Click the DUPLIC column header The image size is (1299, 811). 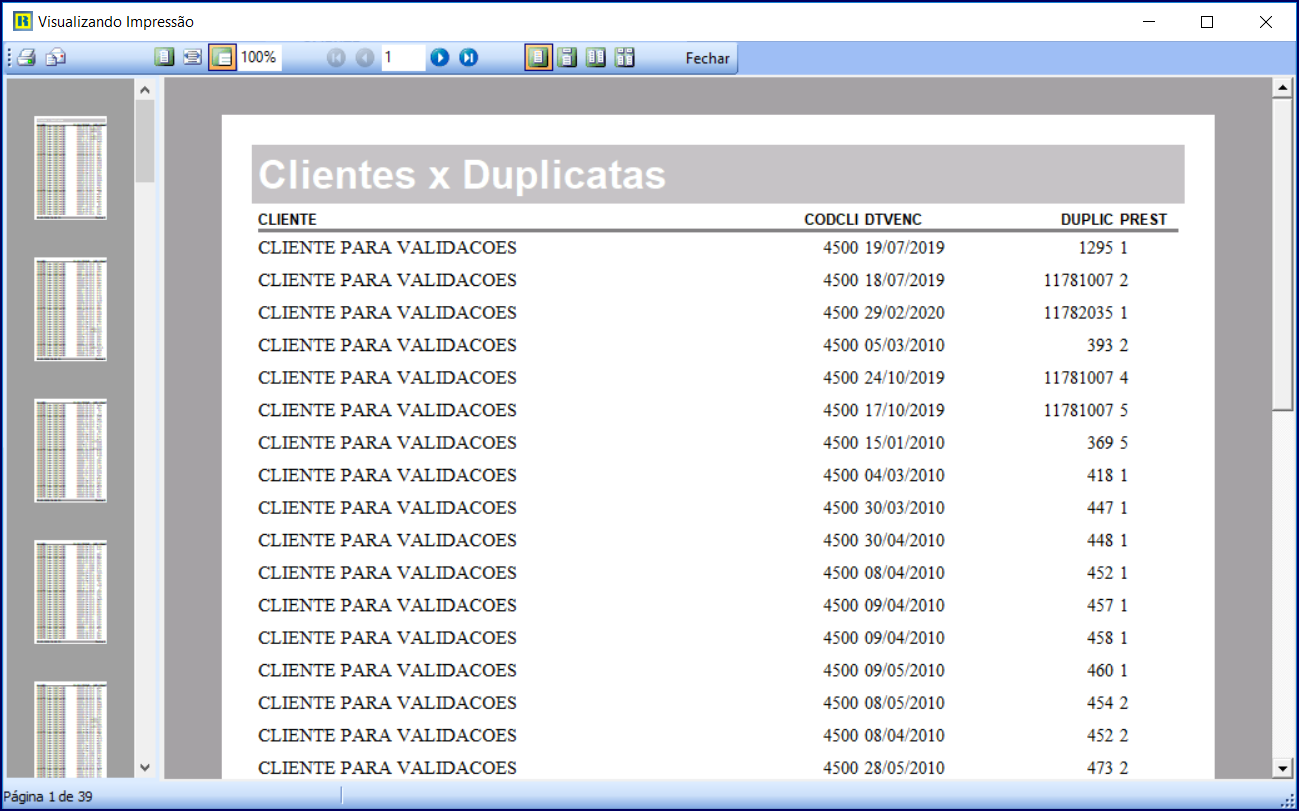1088,220
